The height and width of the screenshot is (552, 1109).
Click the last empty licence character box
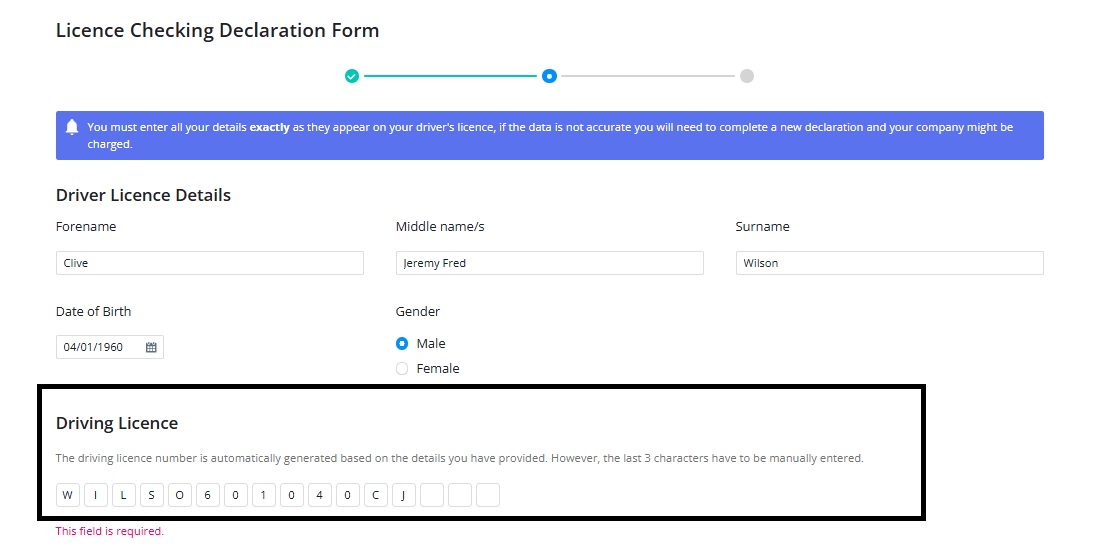488,495
